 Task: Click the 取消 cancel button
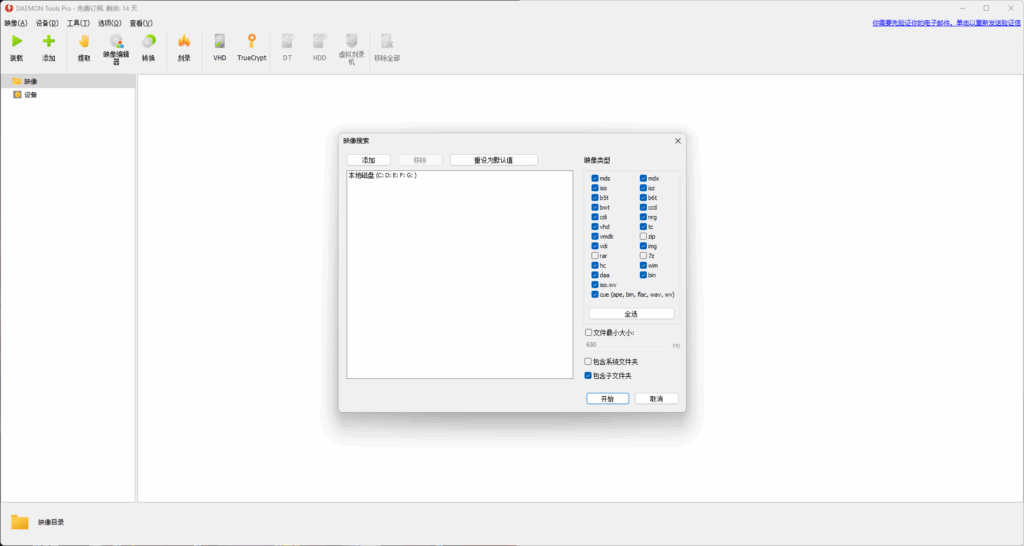pyautogui.click(x=656, y=398)
